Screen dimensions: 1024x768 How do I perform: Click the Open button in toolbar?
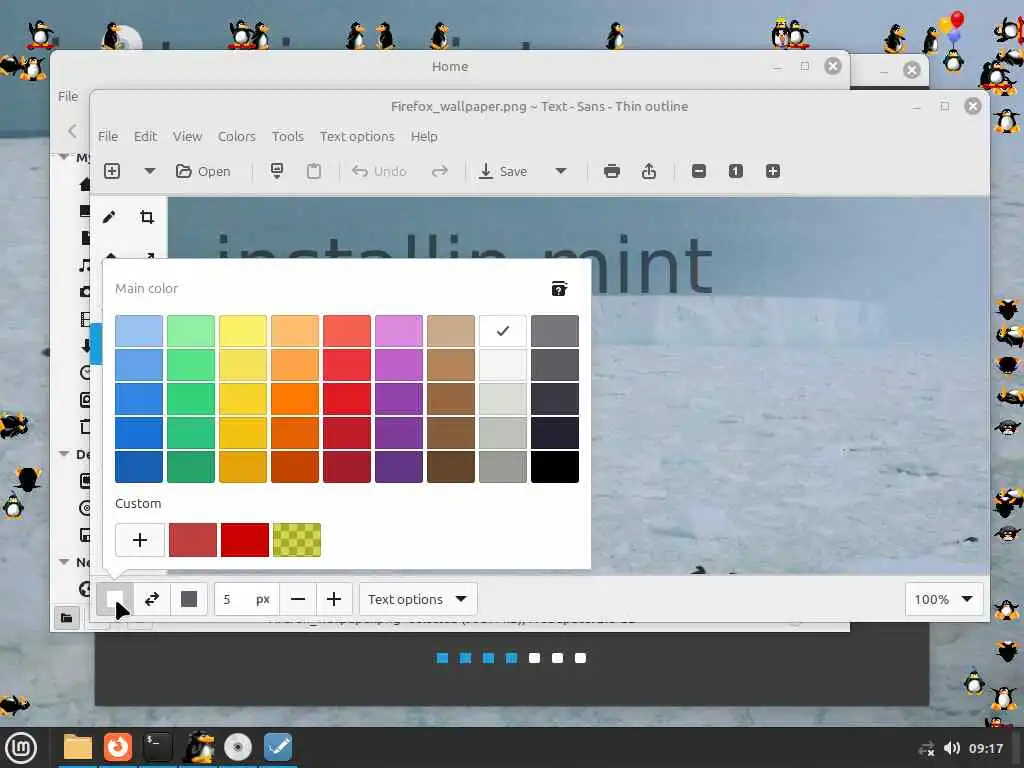(x=203, y=171)
